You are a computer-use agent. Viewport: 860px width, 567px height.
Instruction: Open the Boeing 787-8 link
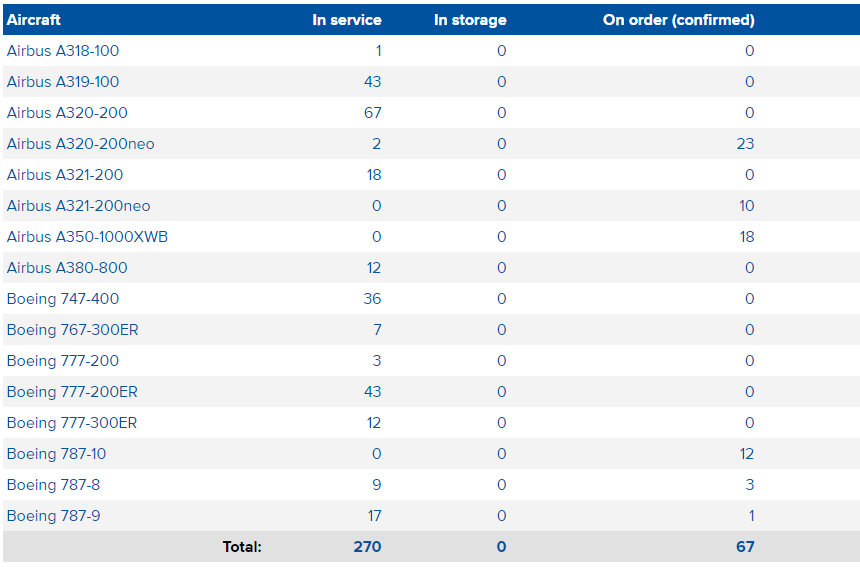[53, 485]
